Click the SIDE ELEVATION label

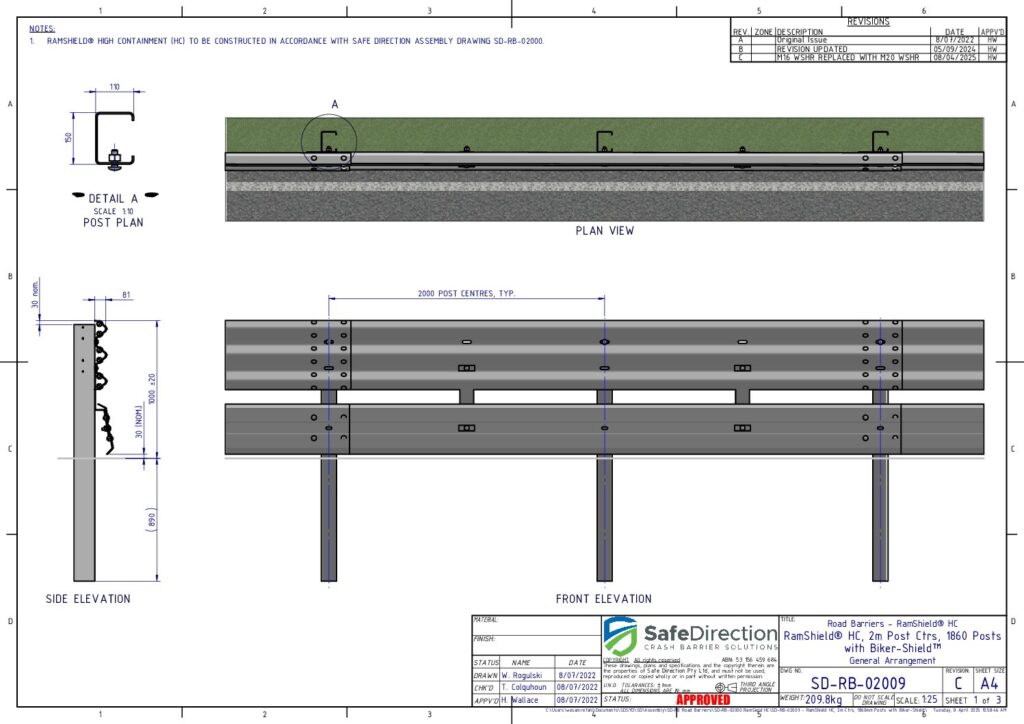(88, 599)
